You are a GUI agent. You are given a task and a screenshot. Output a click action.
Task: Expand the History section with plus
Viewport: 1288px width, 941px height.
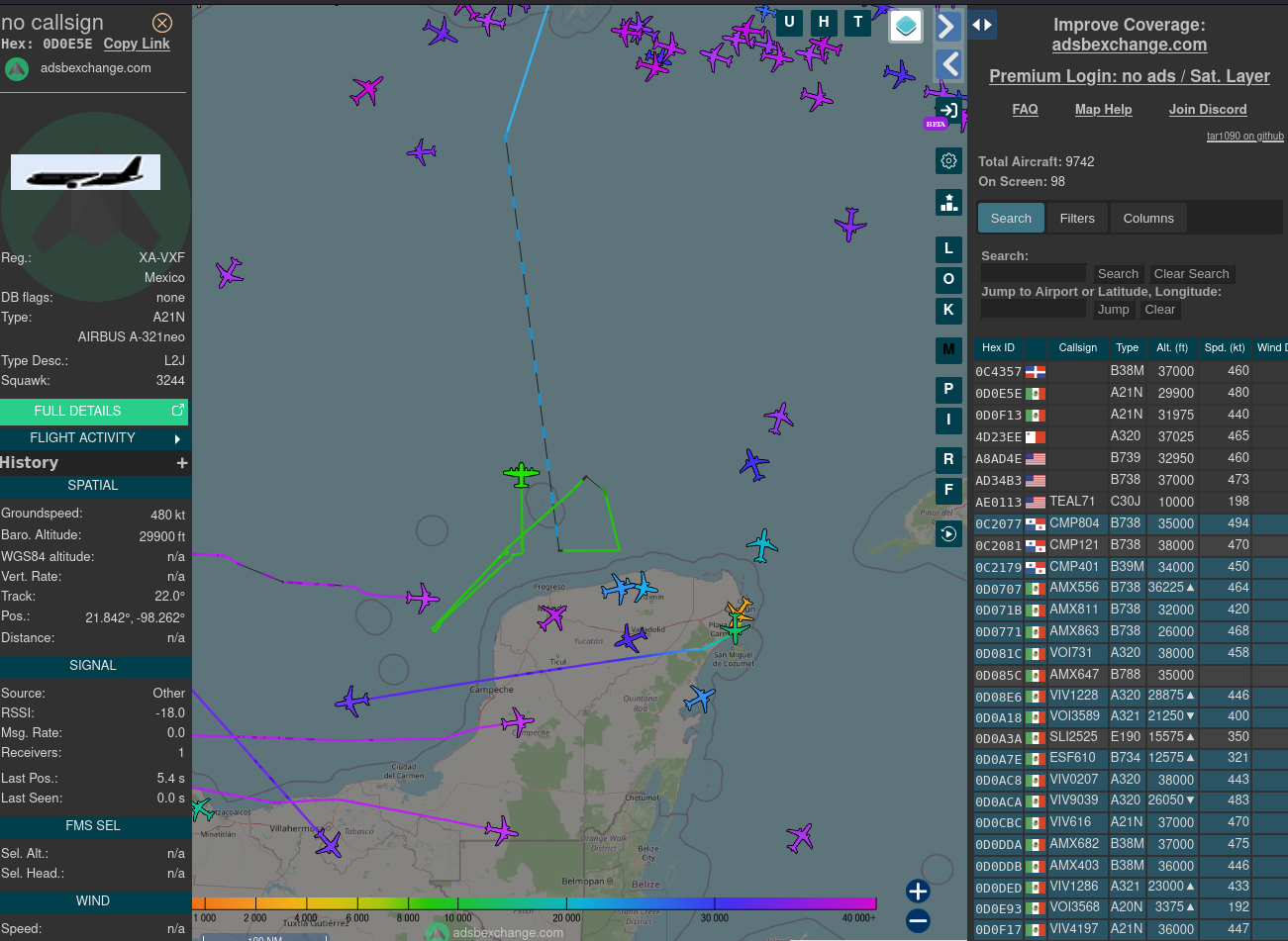coord(182,463)
